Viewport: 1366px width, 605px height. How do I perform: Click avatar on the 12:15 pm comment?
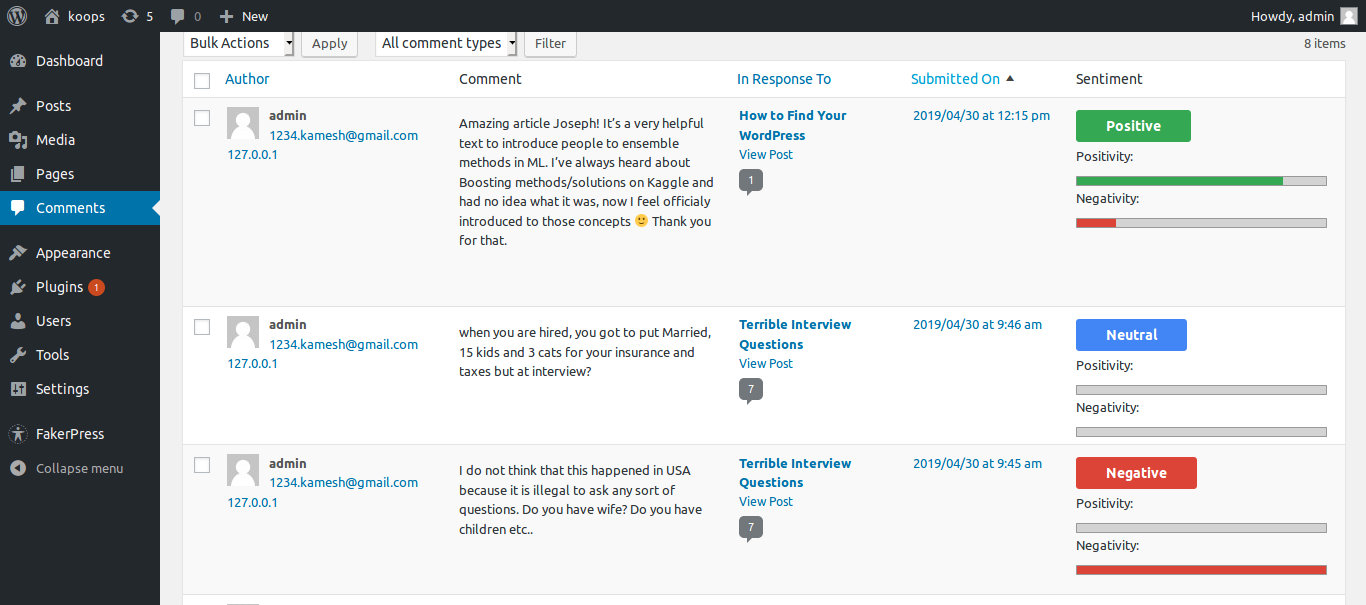coord(243,123)
